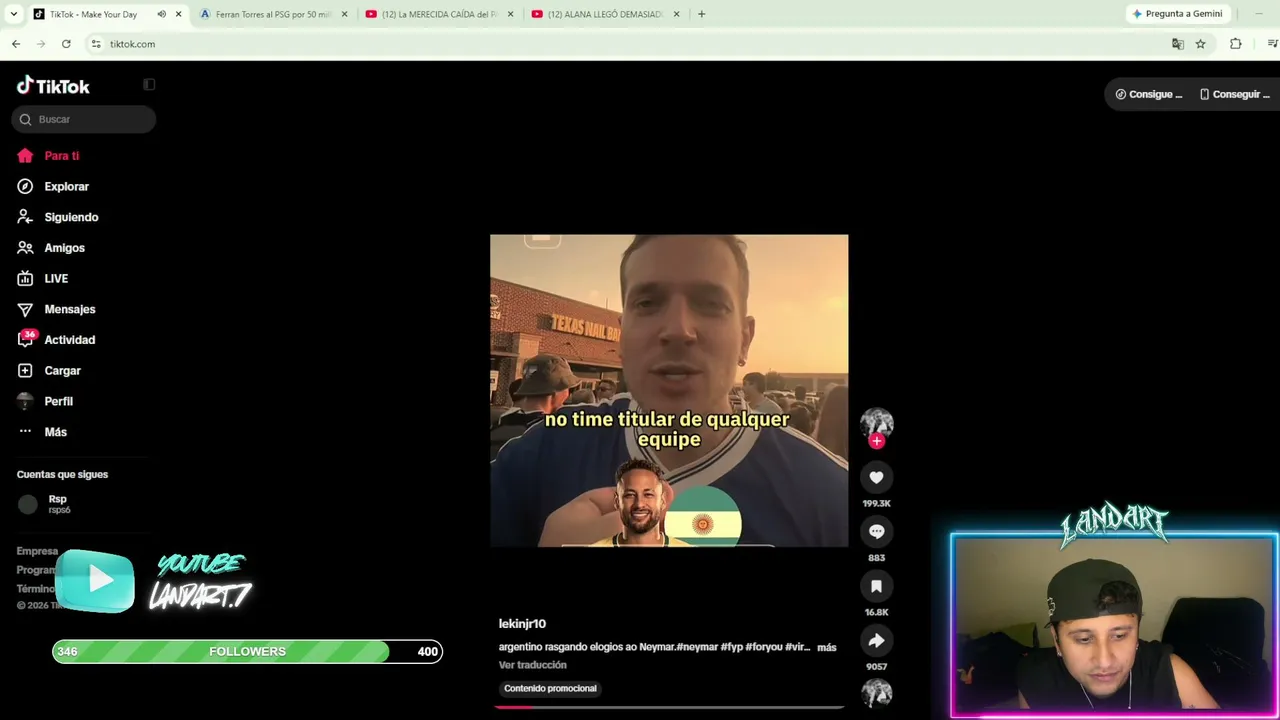
Task: Open the media control icon in the toolbar
Action: 1272,44
